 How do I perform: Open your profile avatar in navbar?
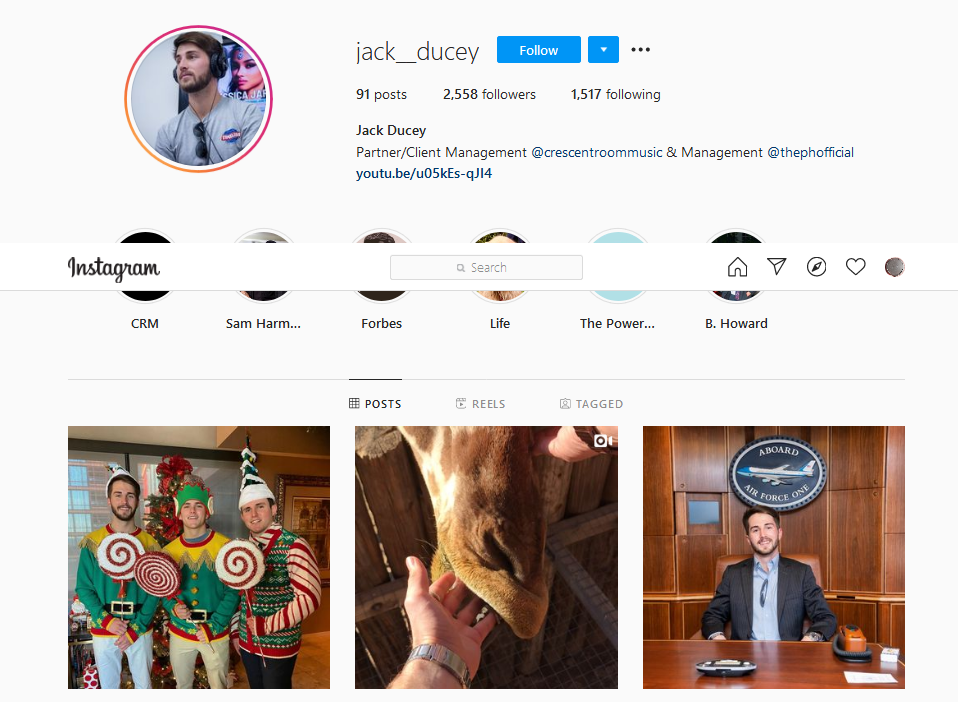[894, 267]
